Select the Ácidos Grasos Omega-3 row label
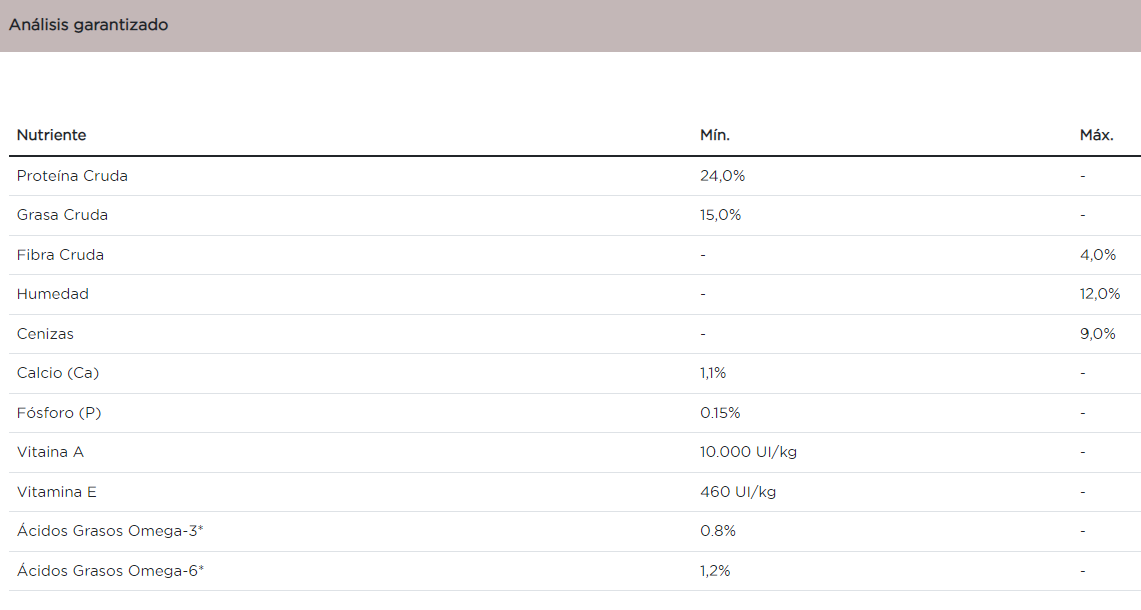The image size is (1141, 610). point(110,531)
